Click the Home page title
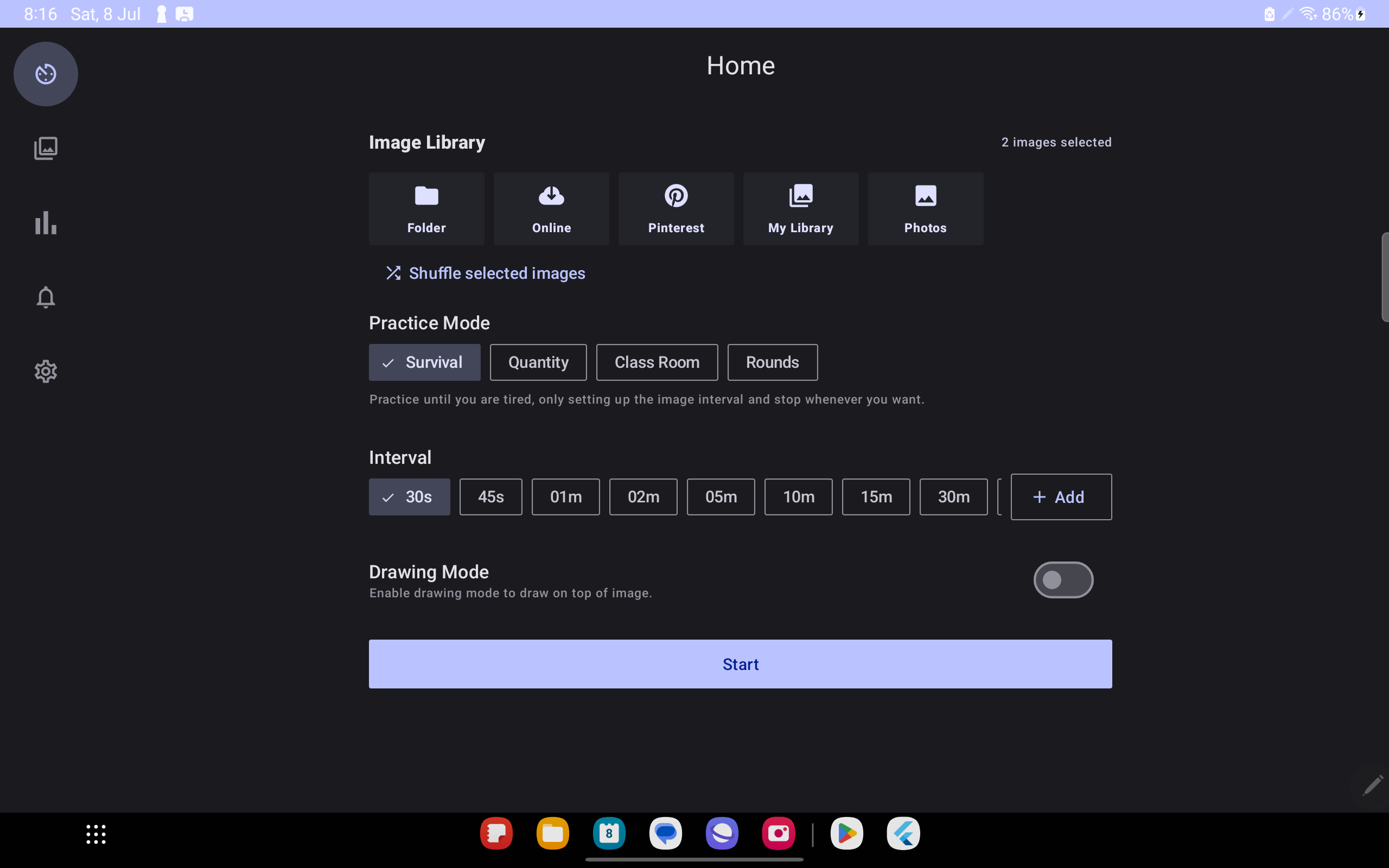 coord(741,66)
